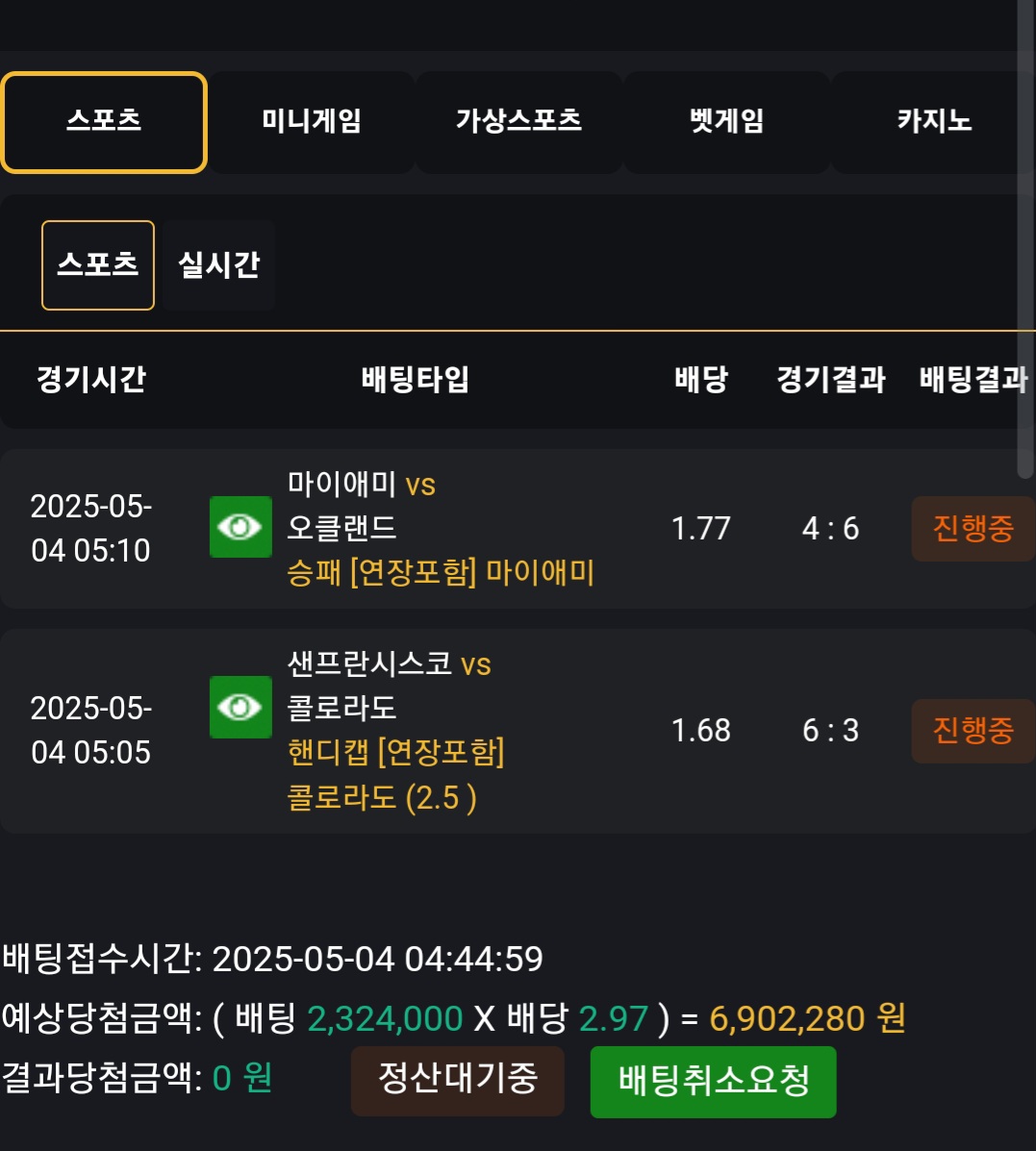Click the 배당 column header
1036x1151 pixels.
point(701,379)
